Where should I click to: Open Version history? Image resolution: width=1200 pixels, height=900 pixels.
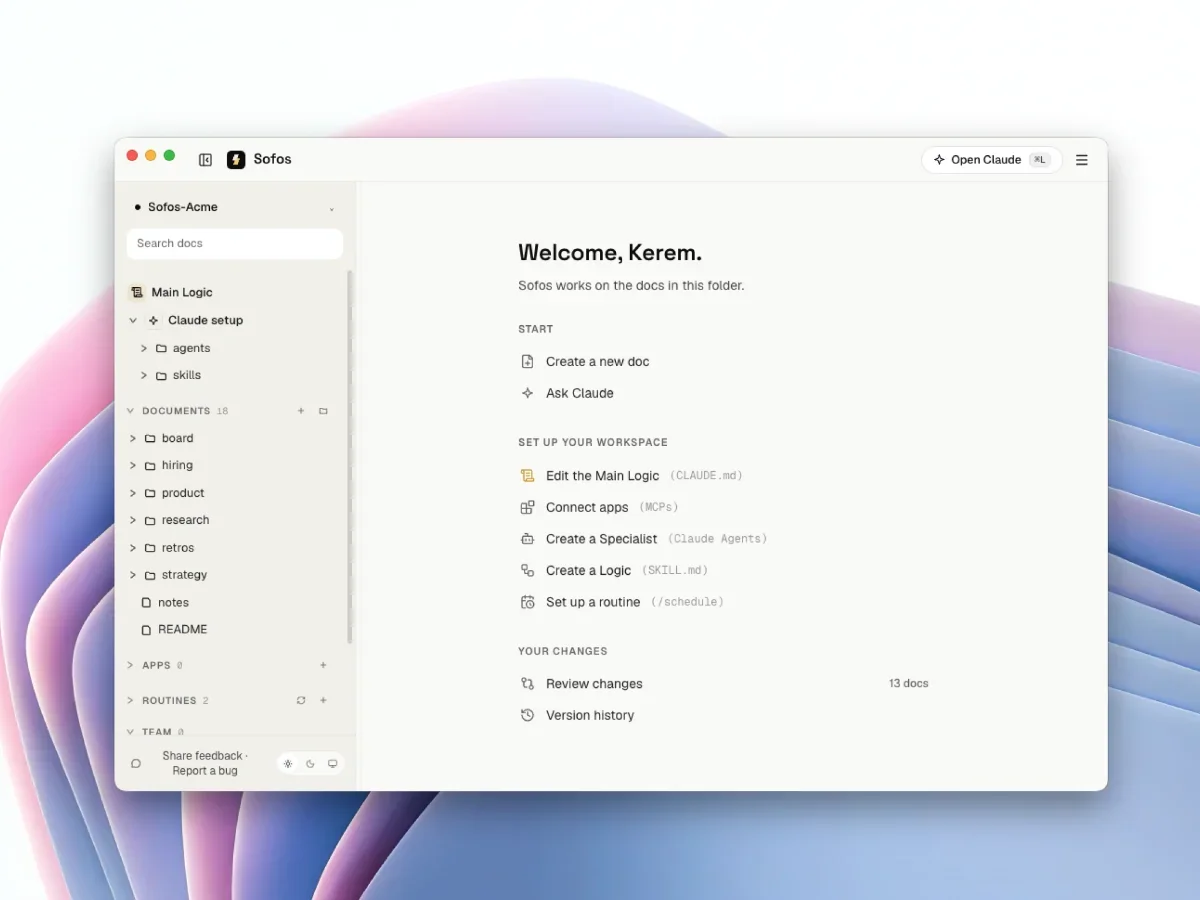590,715
